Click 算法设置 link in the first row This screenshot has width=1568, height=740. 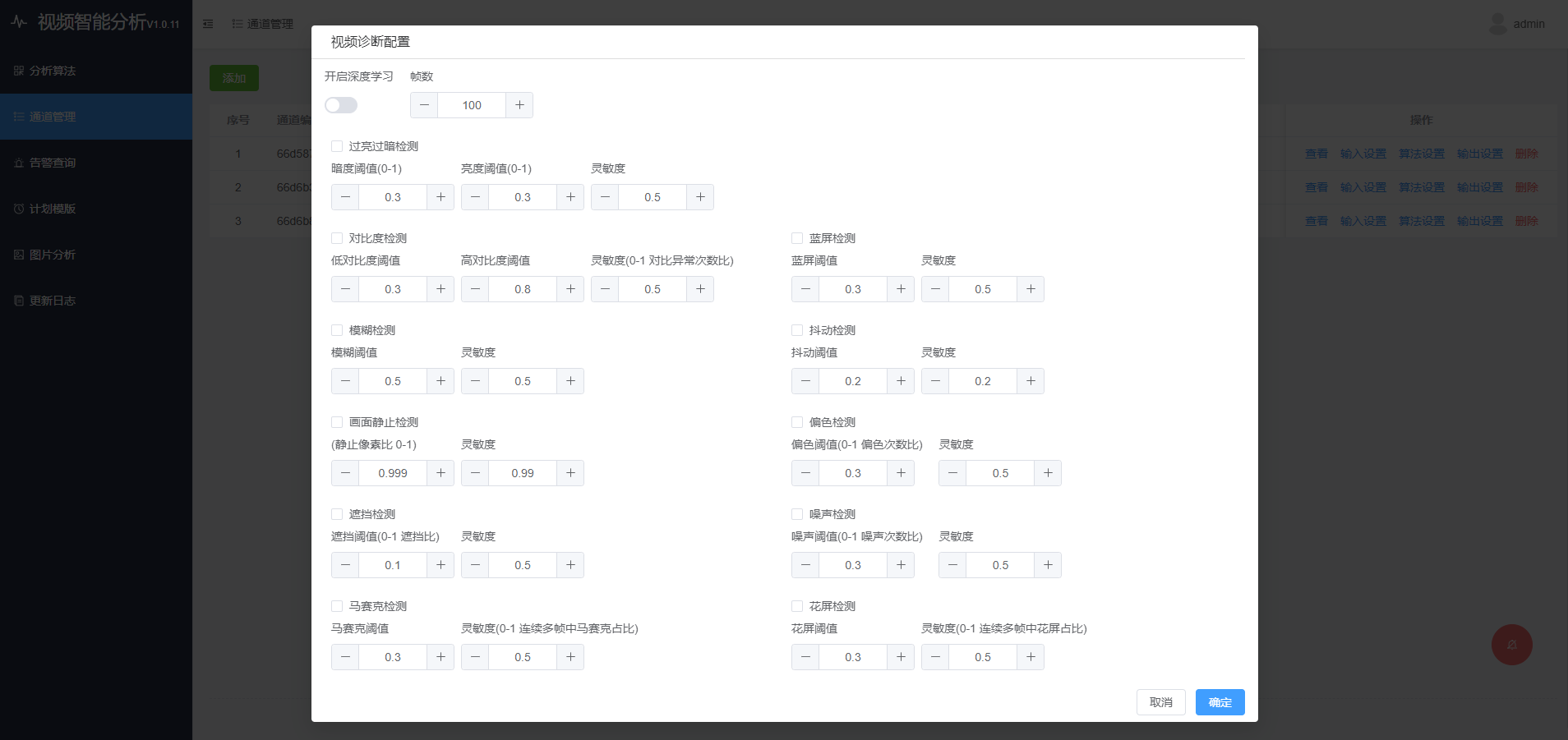[1422, 154]
